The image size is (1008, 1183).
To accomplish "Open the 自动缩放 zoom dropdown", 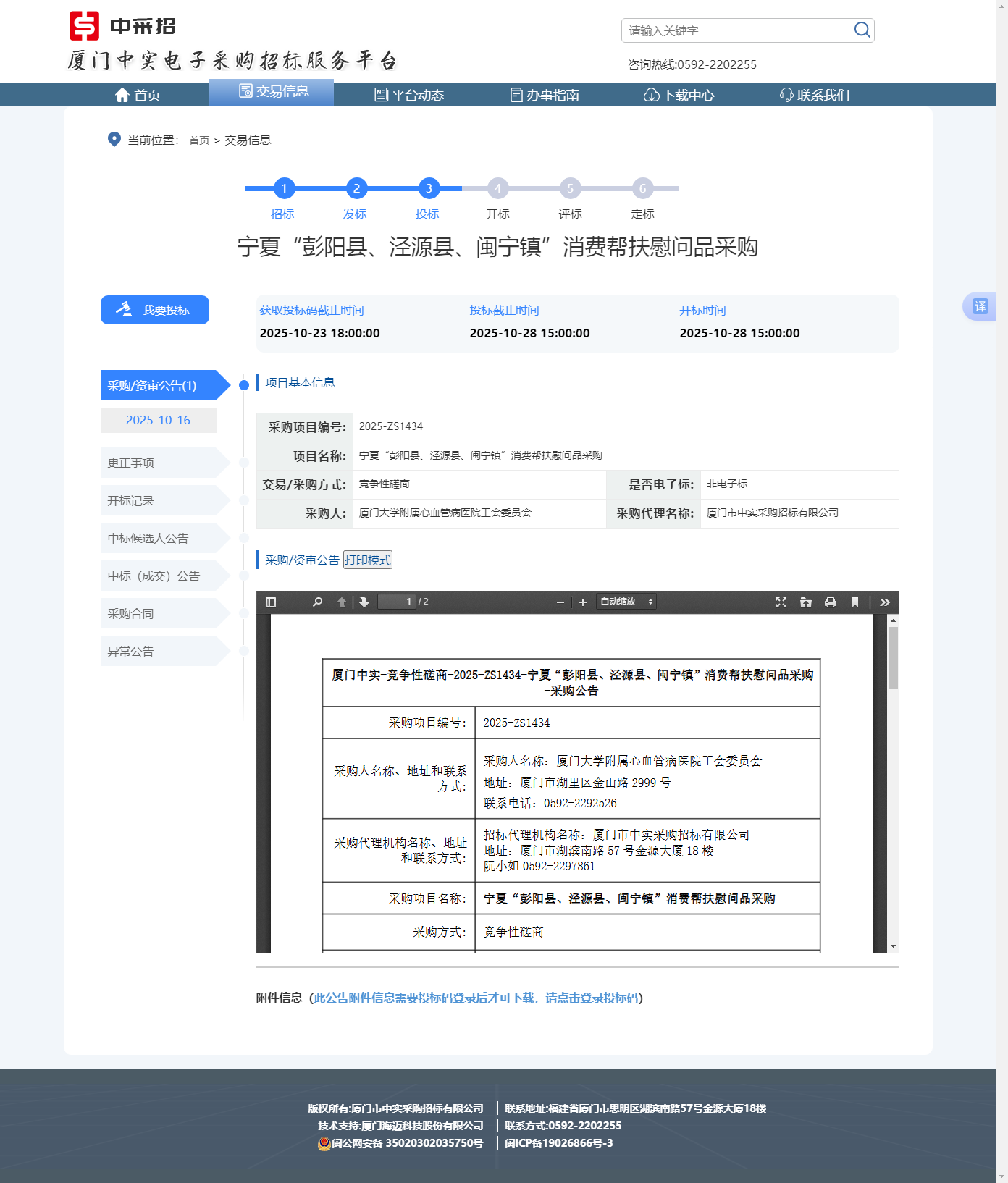I will 626,602.
